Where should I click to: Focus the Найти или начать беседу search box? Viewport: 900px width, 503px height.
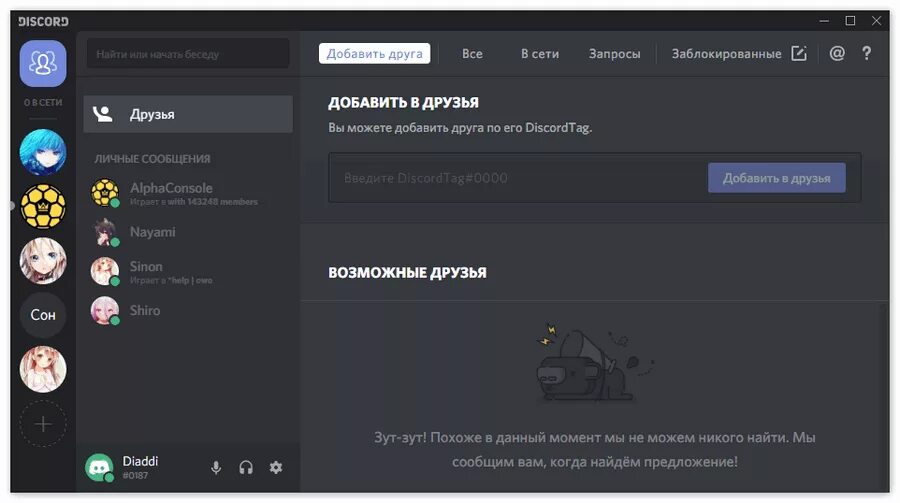point(188,54)
